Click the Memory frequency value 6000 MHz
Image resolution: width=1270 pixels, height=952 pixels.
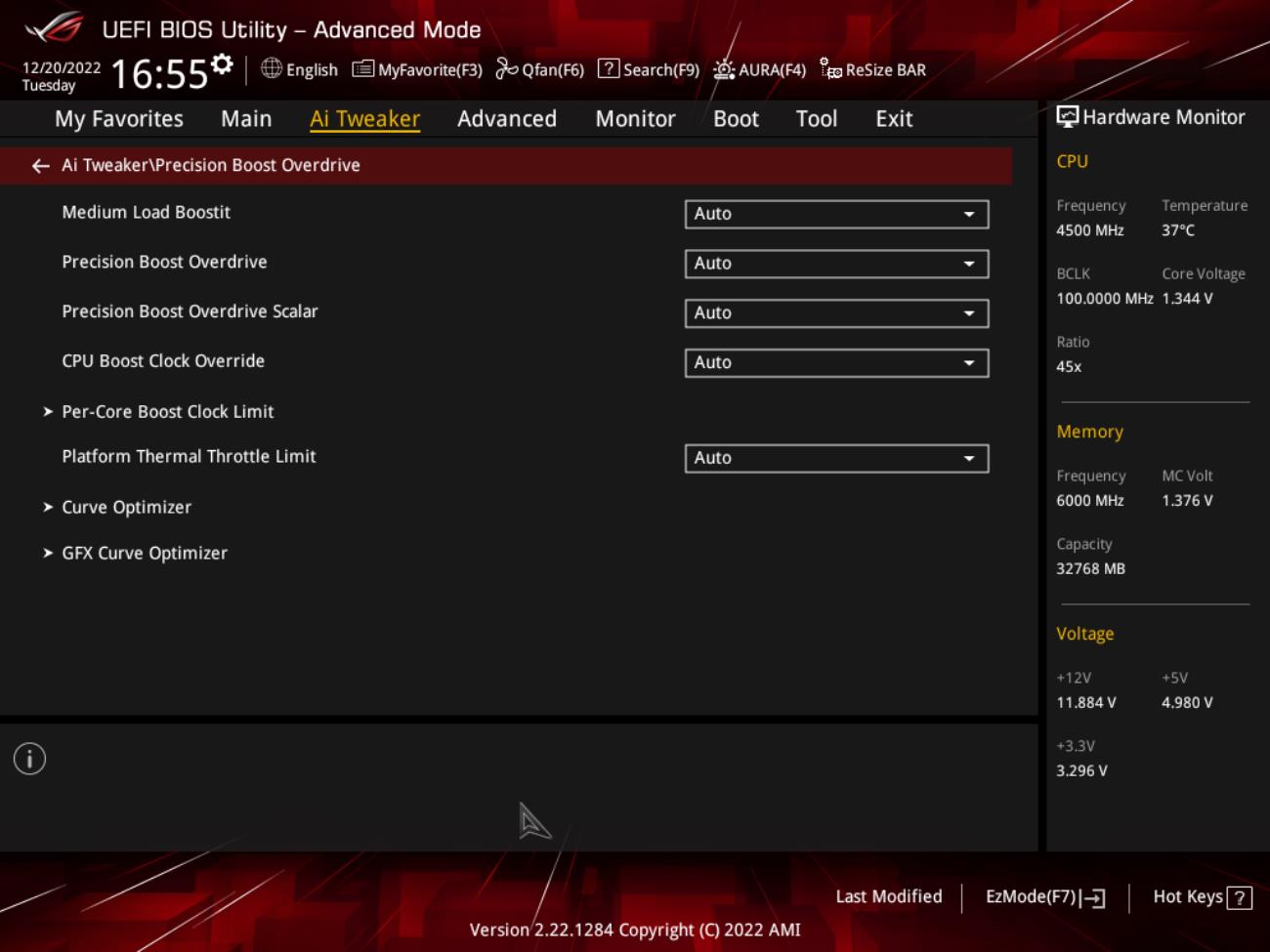tap(1090, 501)
